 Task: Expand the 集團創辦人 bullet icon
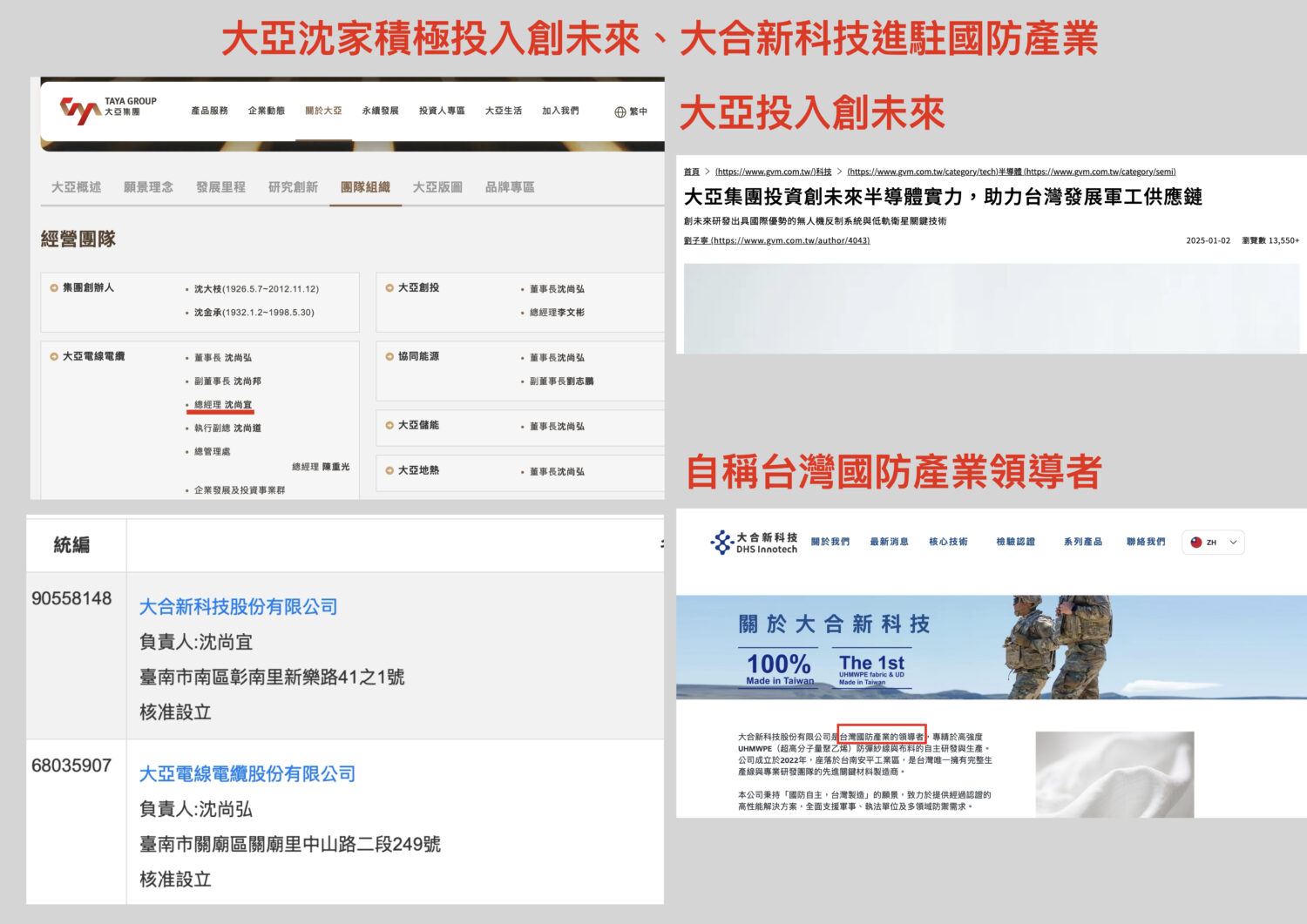coord(54,287)
